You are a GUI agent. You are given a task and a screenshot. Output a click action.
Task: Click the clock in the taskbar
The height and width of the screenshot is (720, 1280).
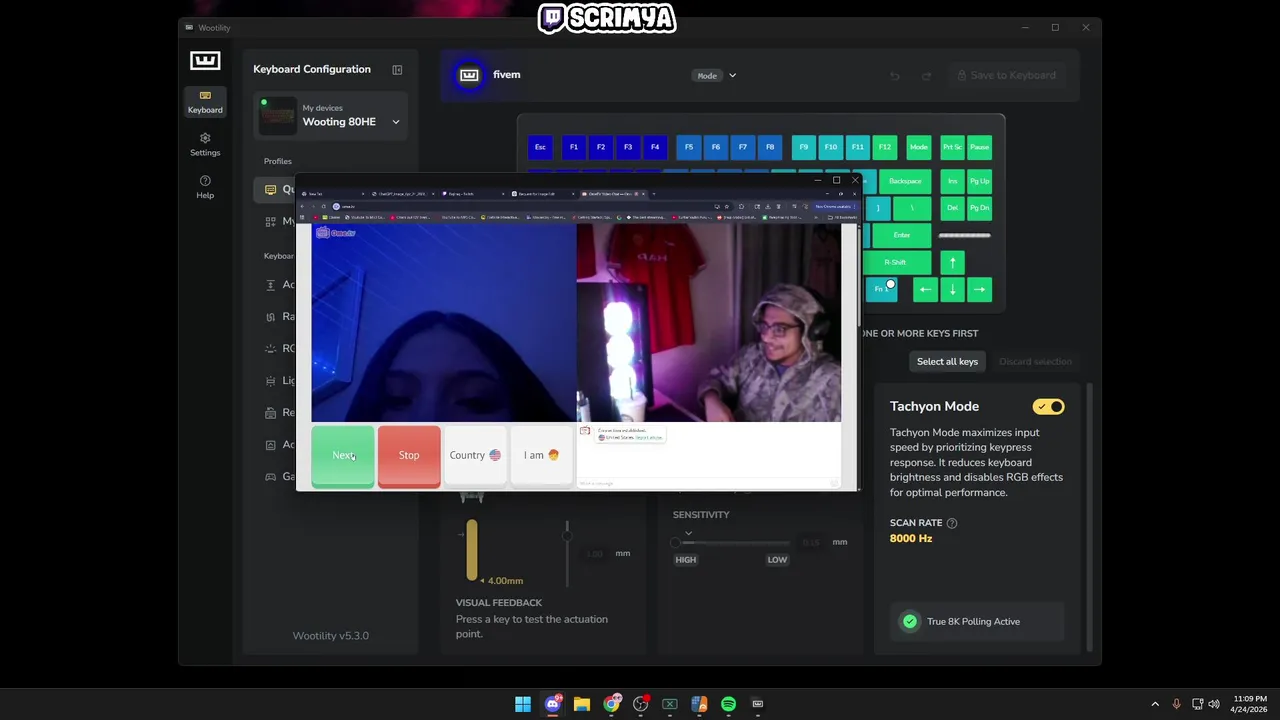pos(1248,704)
